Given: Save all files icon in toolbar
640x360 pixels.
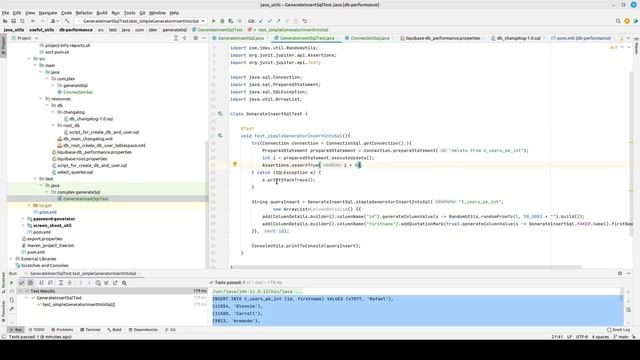Looking at the screenshot, I should tap(13, 21).
